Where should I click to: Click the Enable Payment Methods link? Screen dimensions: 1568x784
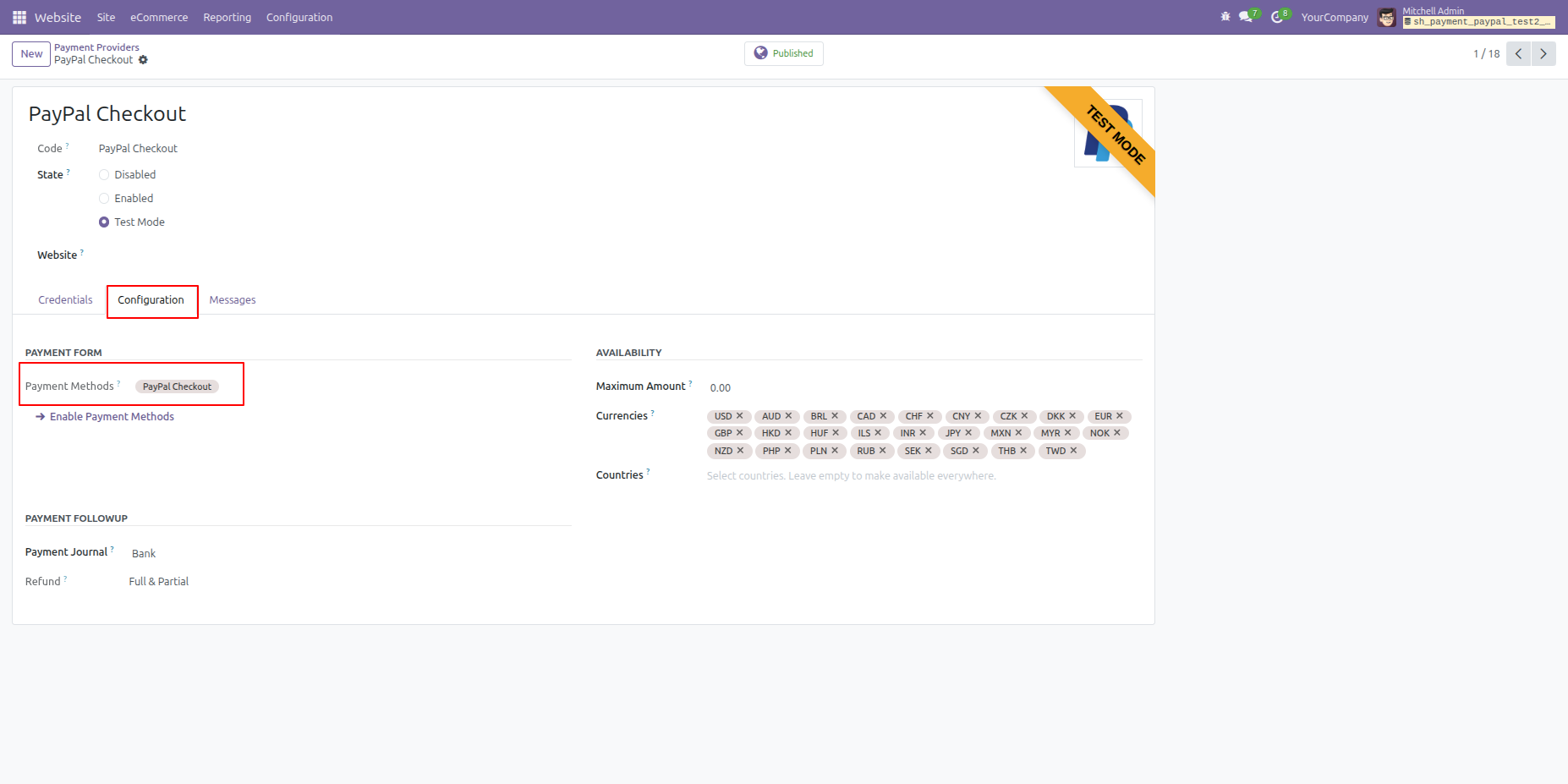[105, 417]
